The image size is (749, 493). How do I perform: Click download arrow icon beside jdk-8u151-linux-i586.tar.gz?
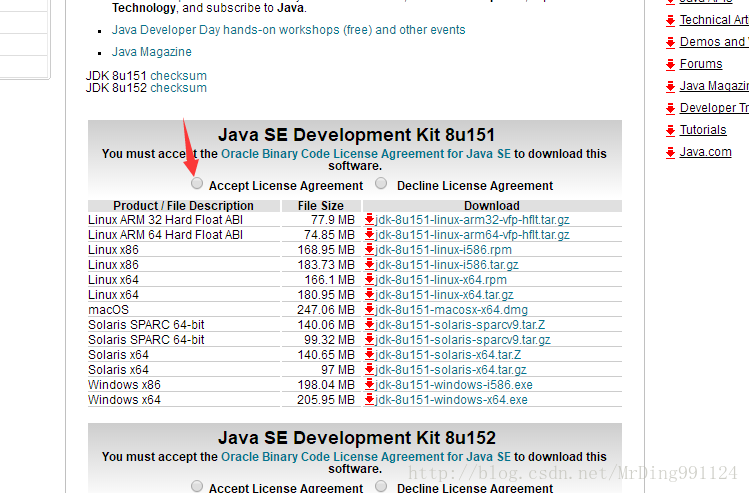point(369,265)
